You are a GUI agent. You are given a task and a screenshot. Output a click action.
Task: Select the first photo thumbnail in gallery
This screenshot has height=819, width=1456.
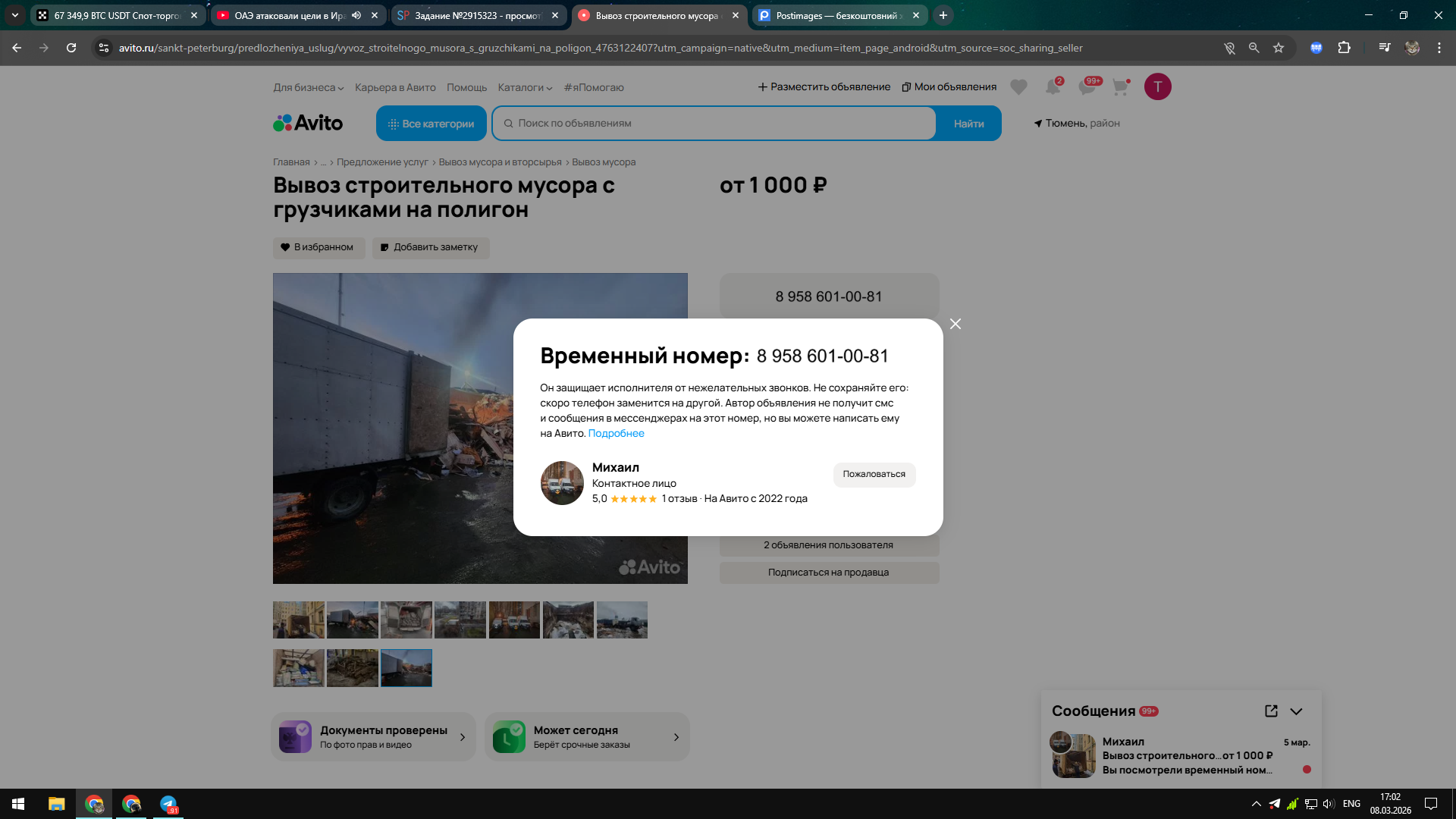tap(298, 620)
